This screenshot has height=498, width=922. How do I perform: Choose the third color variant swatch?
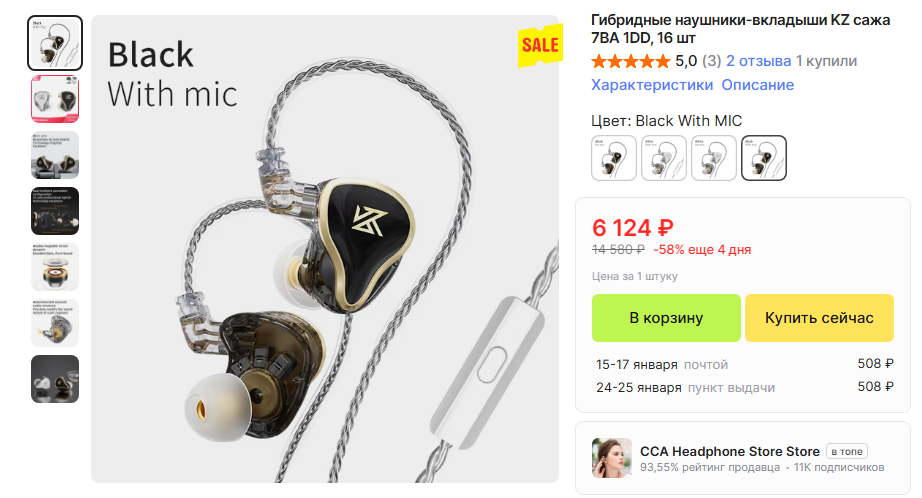click(x=714, y=158)
